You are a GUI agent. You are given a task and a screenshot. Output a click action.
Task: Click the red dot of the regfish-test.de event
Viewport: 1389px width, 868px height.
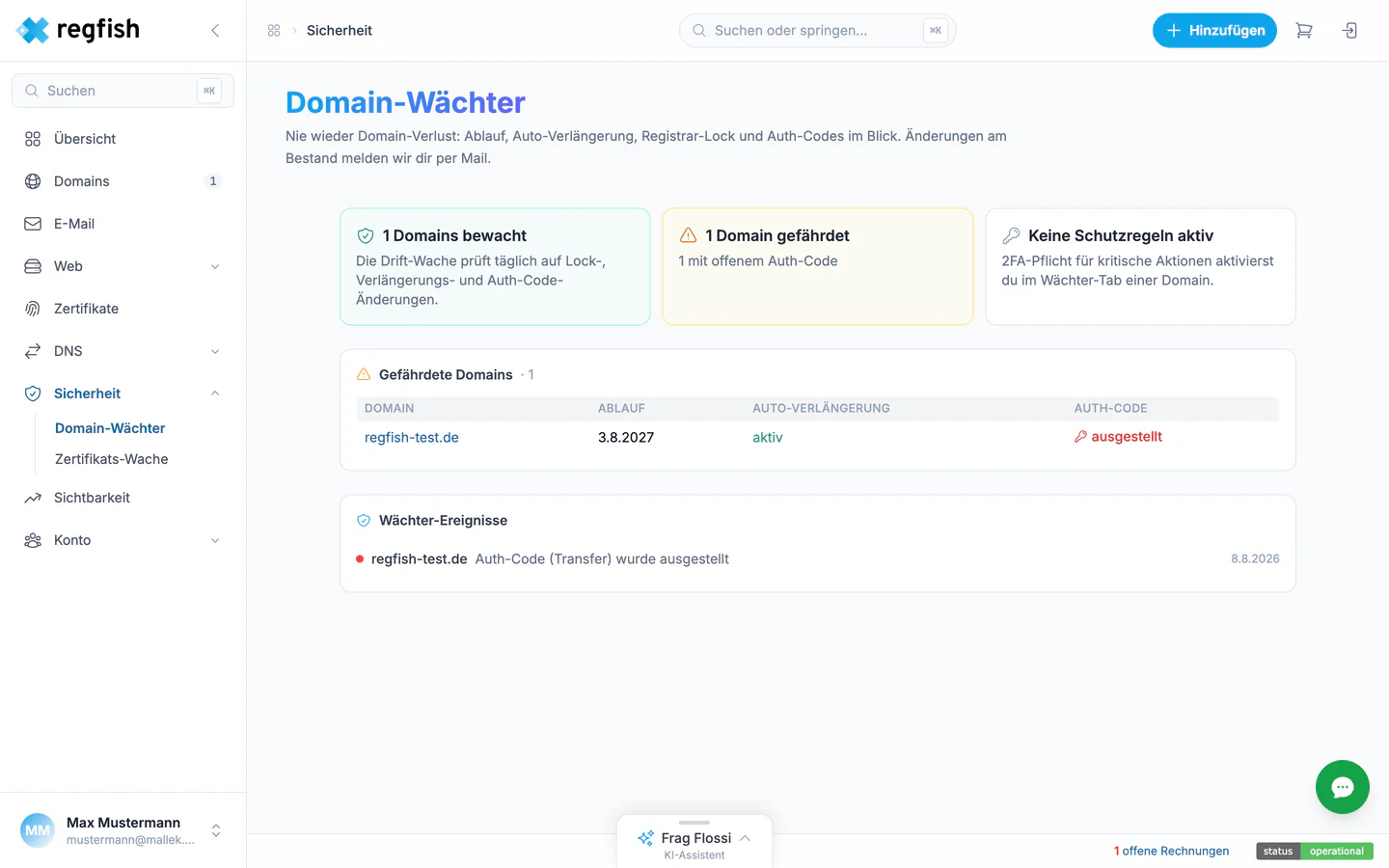(x=360, y=559)
